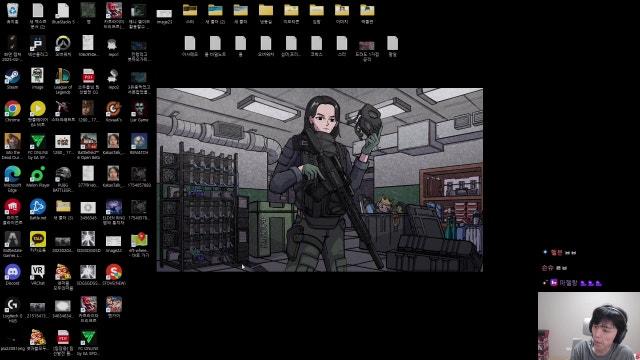Open the KakaoTalk yellow icon
This screenshot has width=640, height=360.
point(38,242)
